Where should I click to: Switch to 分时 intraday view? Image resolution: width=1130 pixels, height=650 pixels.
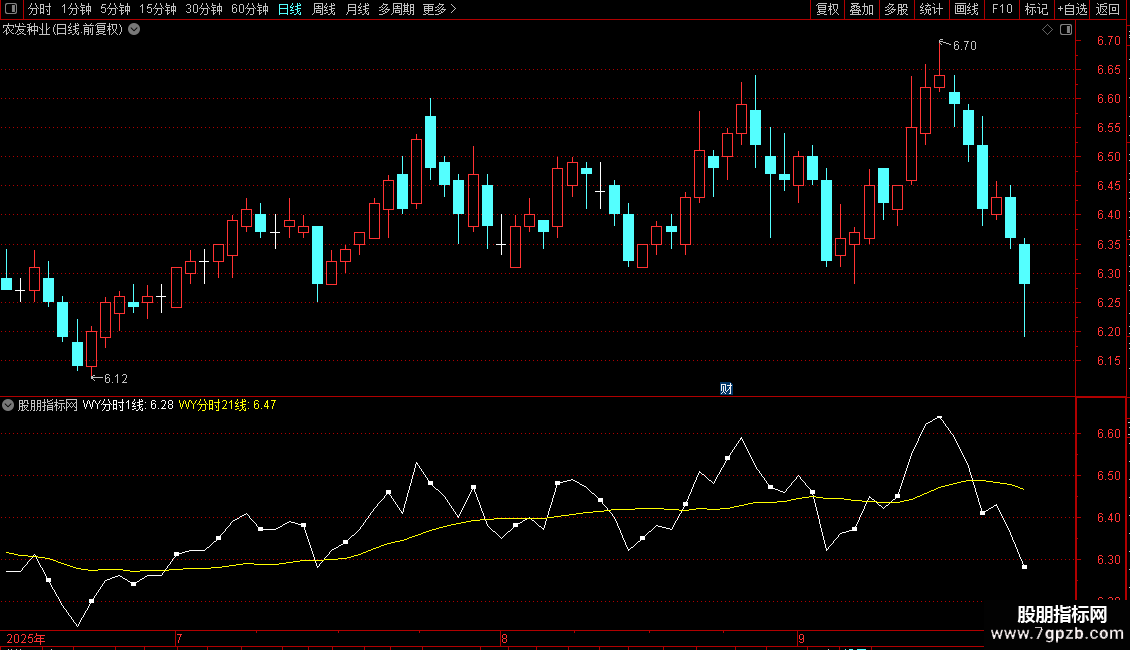(40, 9)
